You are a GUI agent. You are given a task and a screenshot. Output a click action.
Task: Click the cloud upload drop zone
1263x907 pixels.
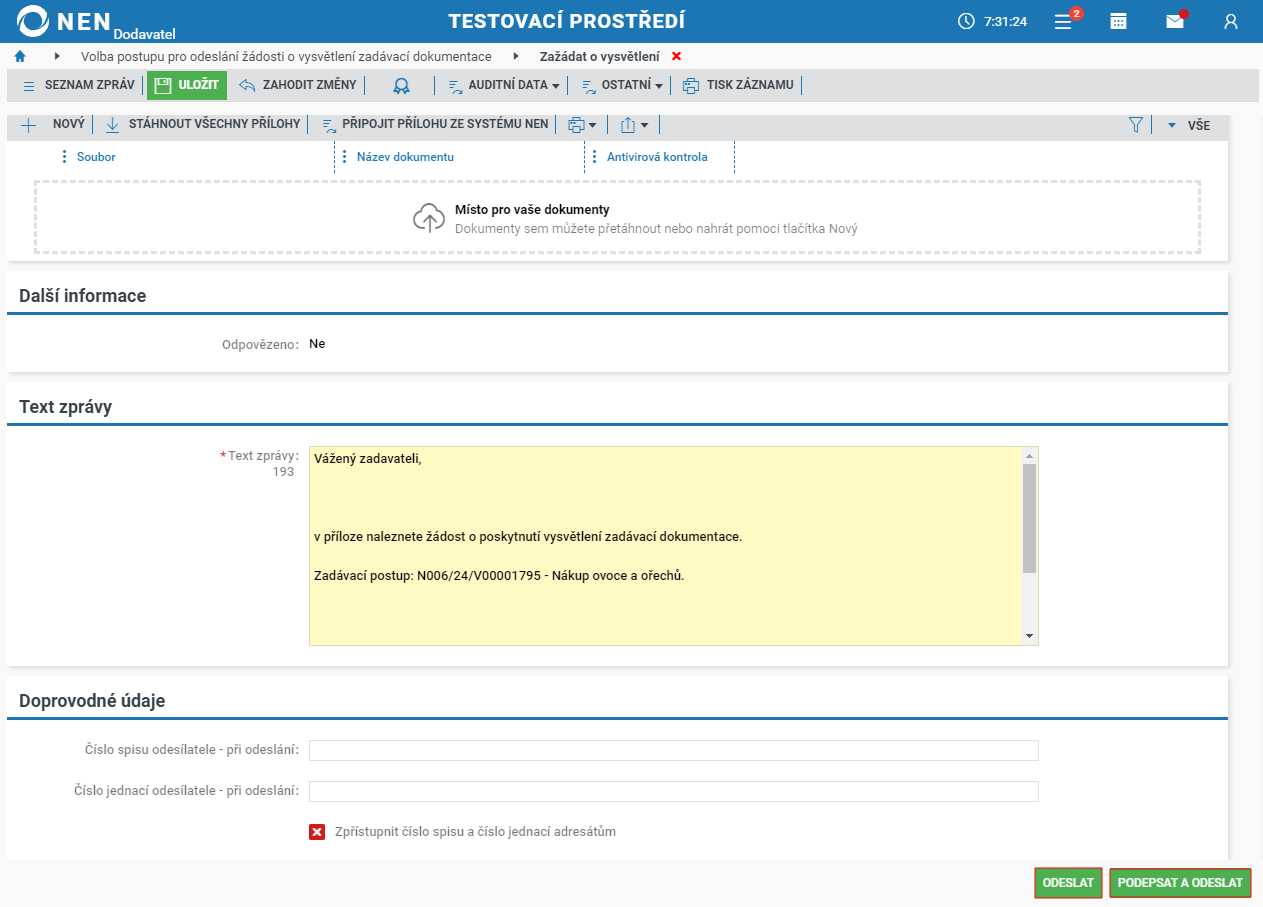point(617,217)
